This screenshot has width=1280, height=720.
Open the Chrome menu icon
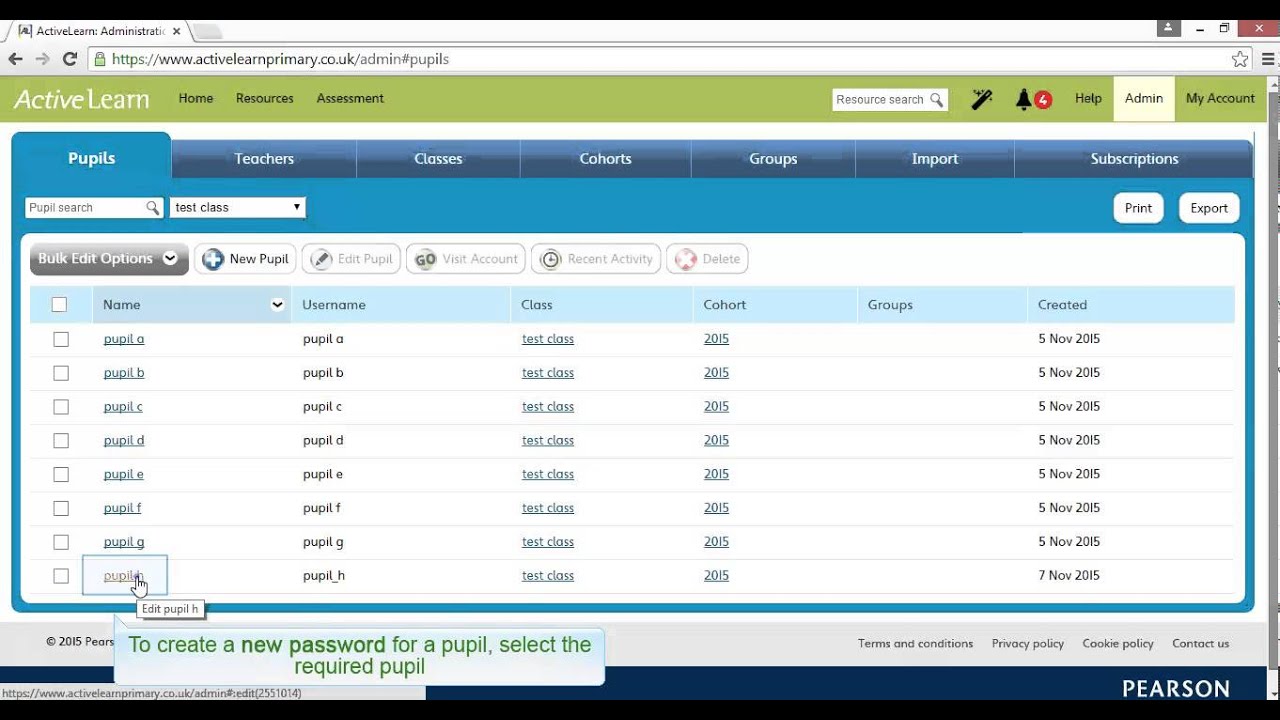[x=1268, y=59]
